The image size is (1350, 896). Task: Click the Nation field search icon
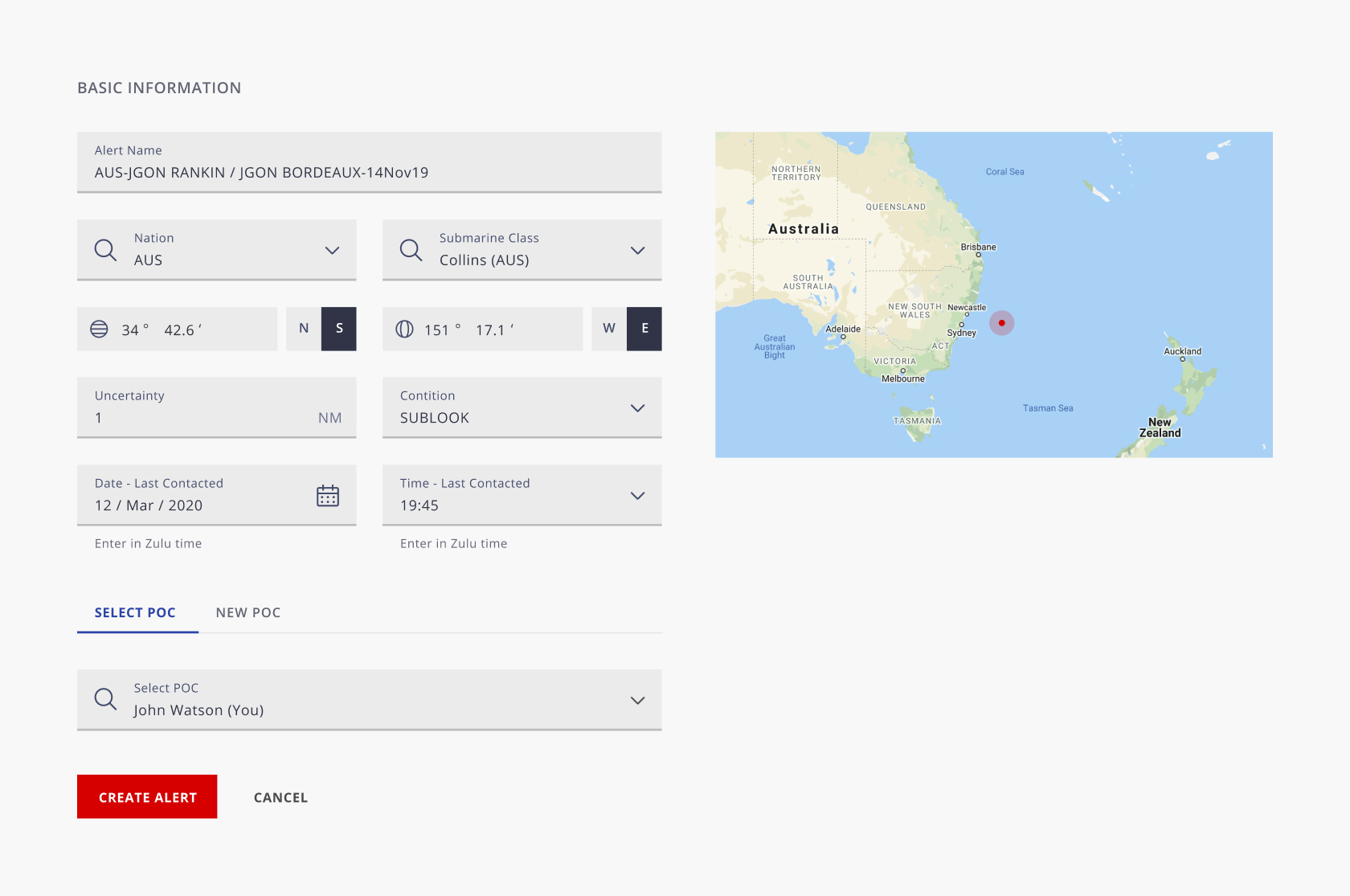click(x=105, y=250)
